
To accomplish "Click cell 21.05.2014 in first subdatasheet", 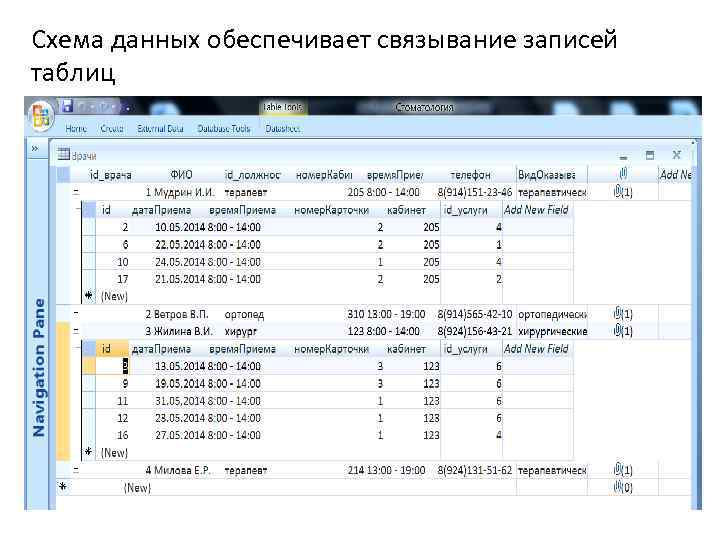I will click(x=180, y=279).
